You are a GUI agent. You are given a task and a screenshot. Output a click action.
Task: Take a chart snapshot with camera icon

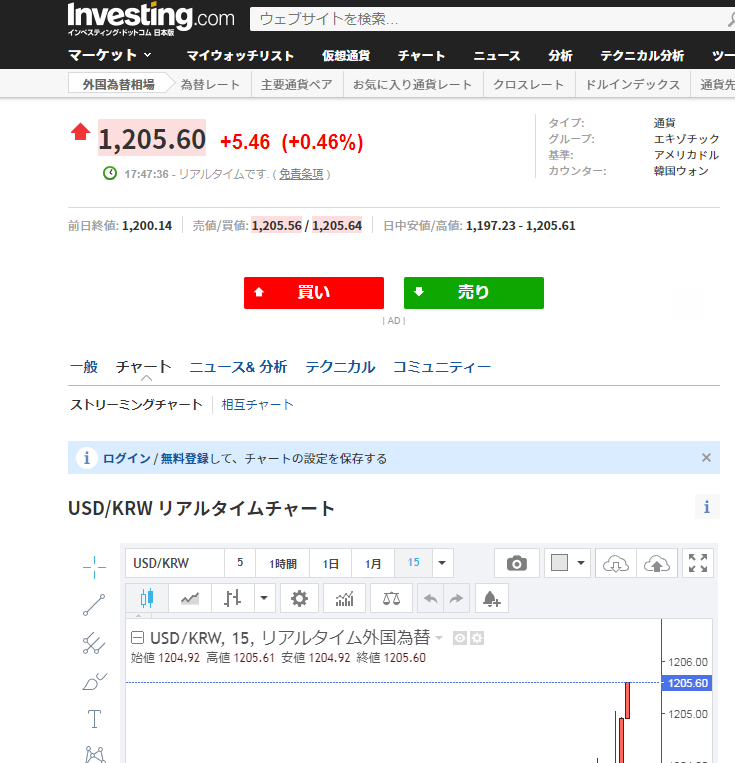pyautogui.click(x=517, y=563)
